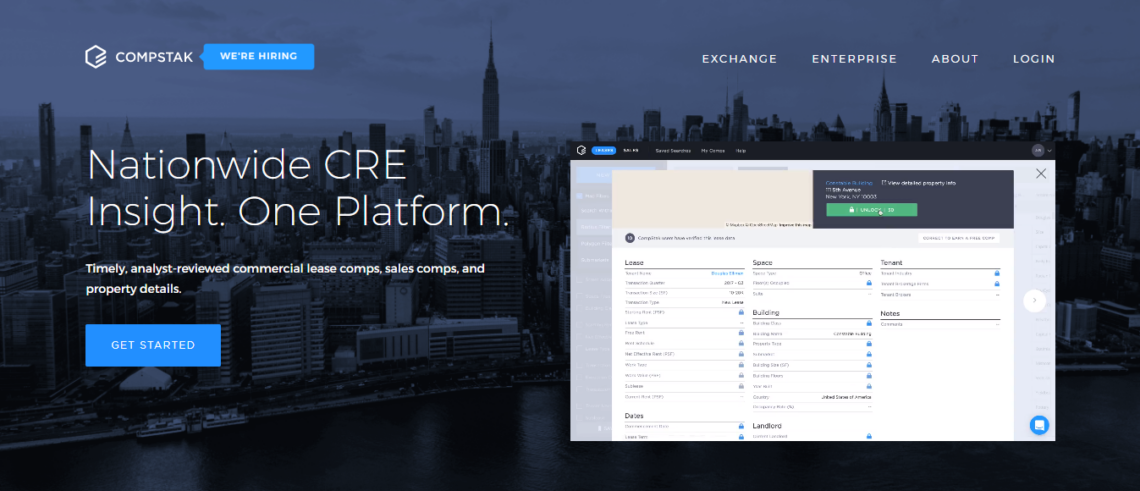The image size is (1140, 491).
Task: Click lock icon on Building Class row
Action: click(x=869, y=323)
